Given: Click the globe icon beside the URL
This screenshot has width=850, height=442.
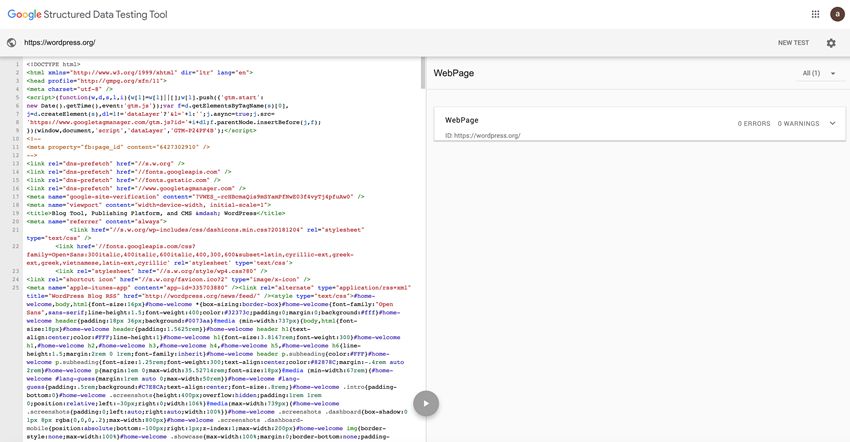Looking at the screenshot, I should coord(11,42).
